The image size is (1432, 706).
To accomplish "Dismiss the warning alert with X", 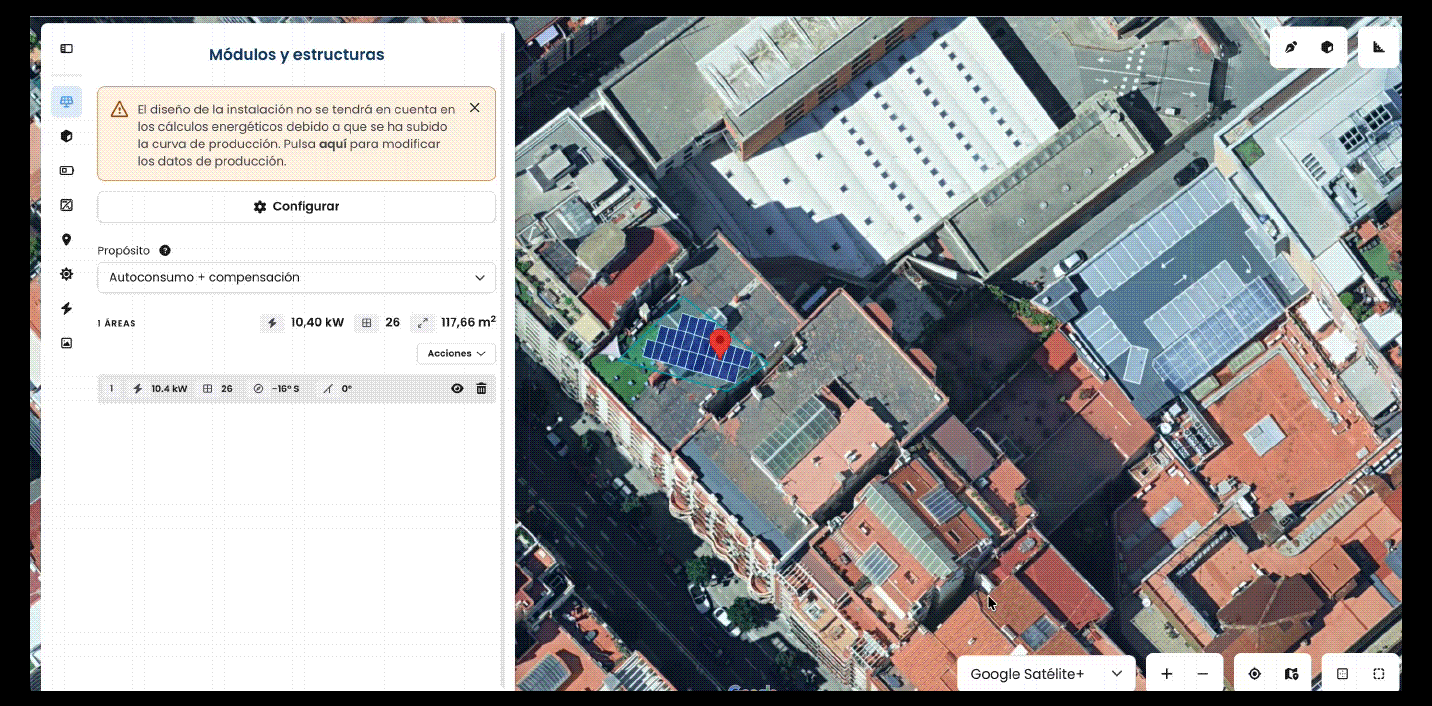I will 474,108.
